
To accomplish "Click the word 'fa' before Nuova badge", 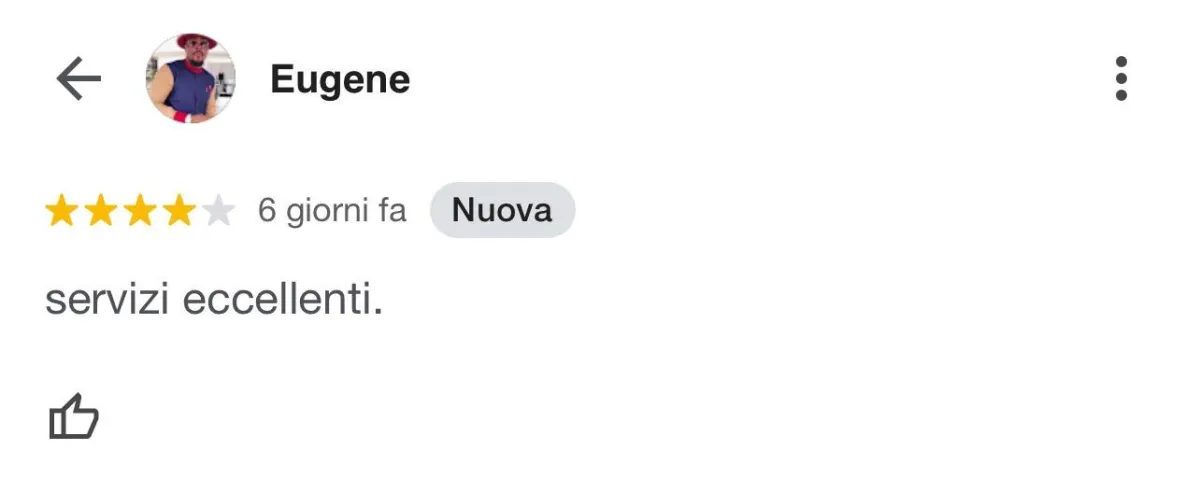I will pos(391,211).
